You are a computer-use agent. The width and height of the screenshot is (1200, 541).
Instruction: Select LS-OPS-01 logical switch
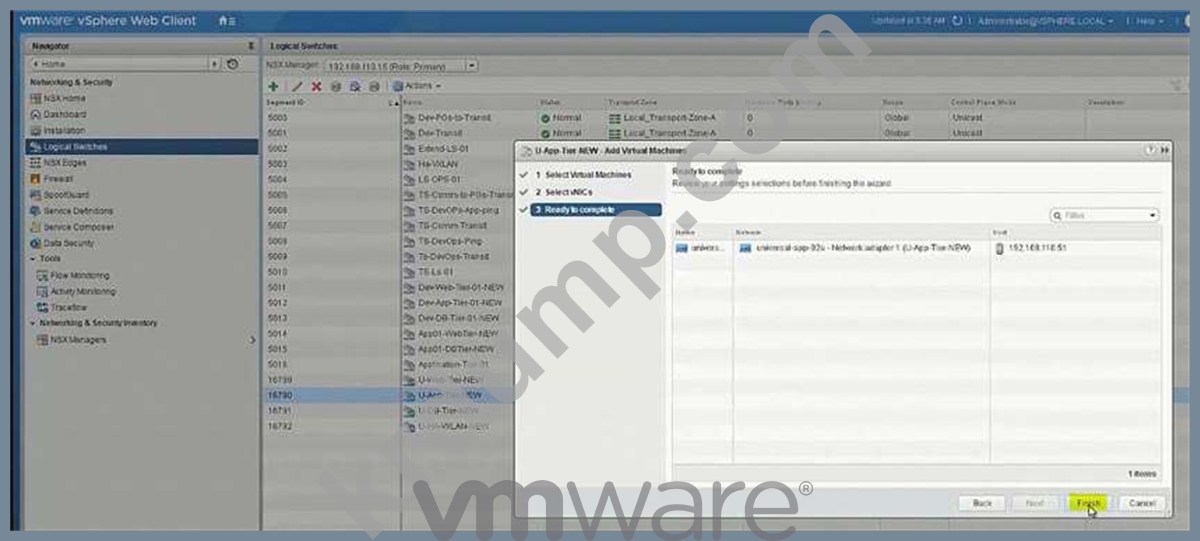[436, 179]
